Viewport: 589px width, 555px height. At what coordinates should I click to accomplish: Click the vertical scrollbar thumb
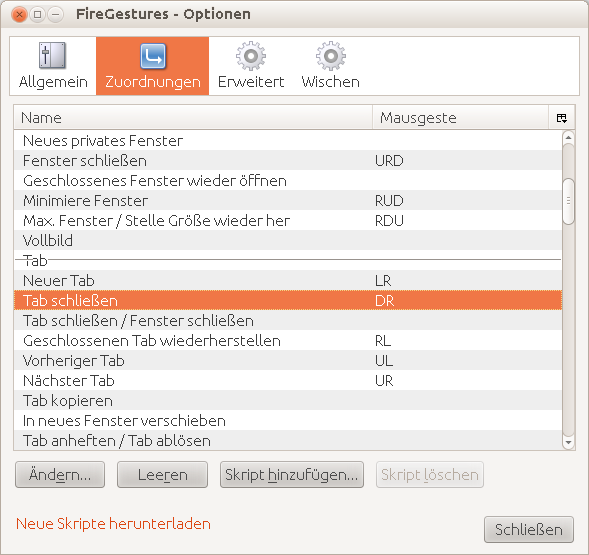[x=569, y=201]
